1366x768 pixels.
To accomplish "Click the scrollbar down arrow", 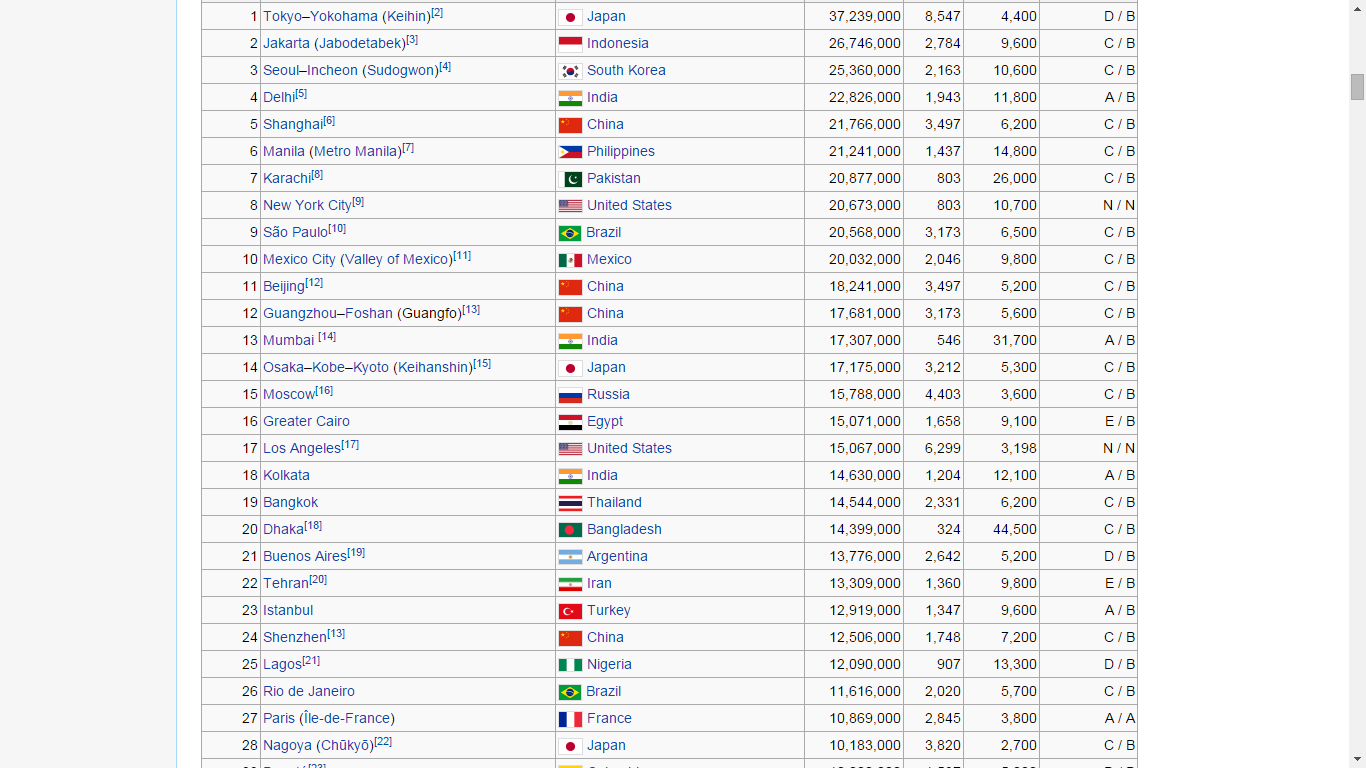I will coord(1357,759).
